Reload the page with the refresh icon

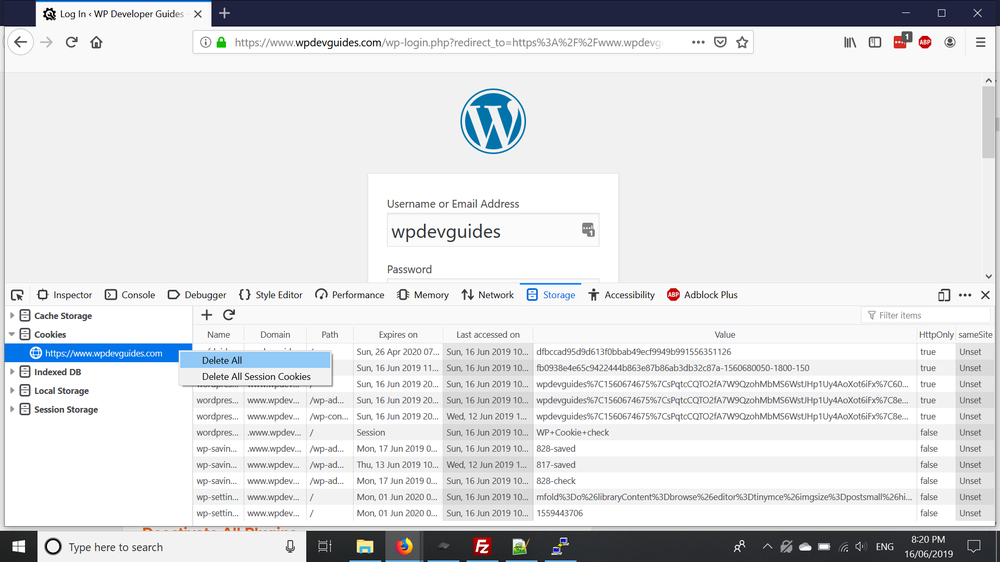pyautogui.click(x=71, y=42)
